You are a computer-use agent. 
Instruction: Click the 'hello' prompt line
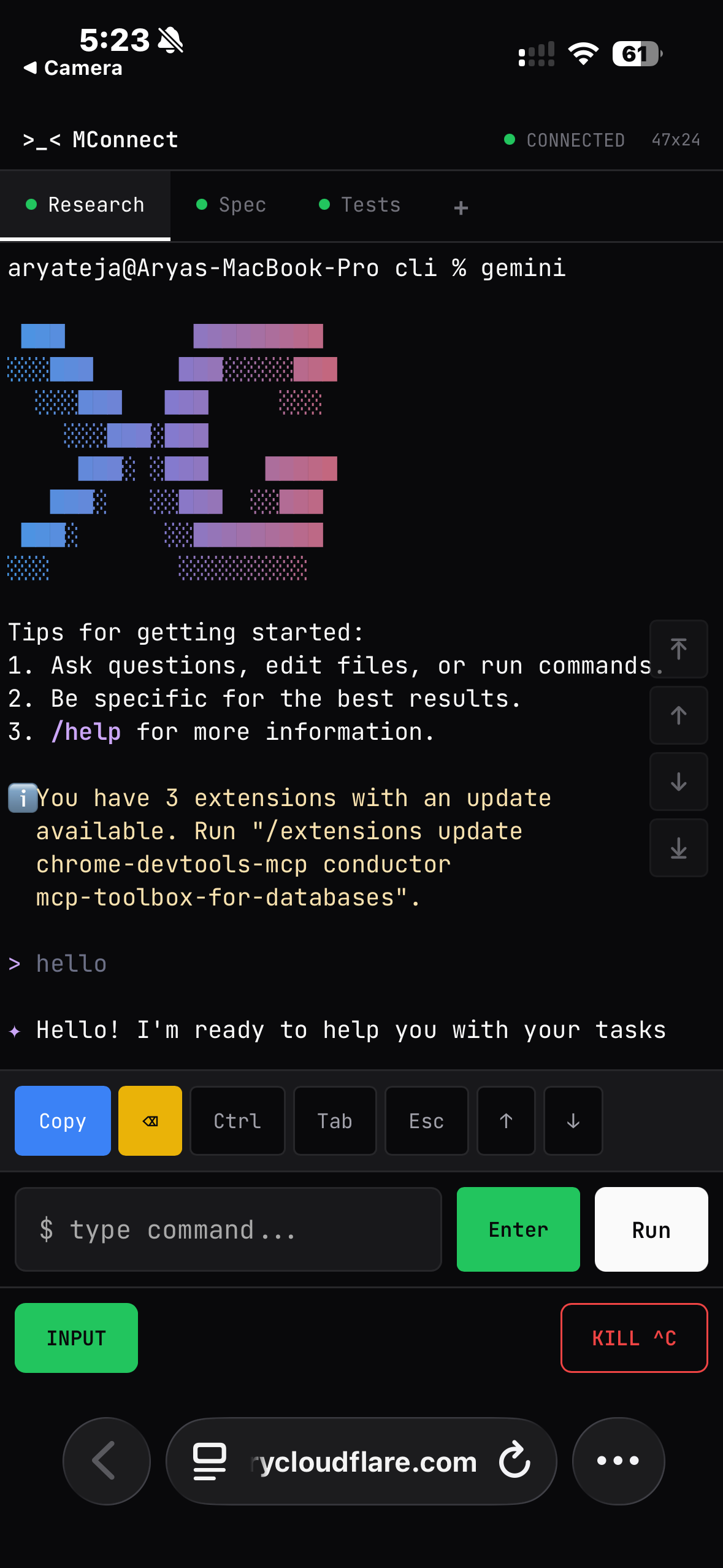tap(58, 964)
